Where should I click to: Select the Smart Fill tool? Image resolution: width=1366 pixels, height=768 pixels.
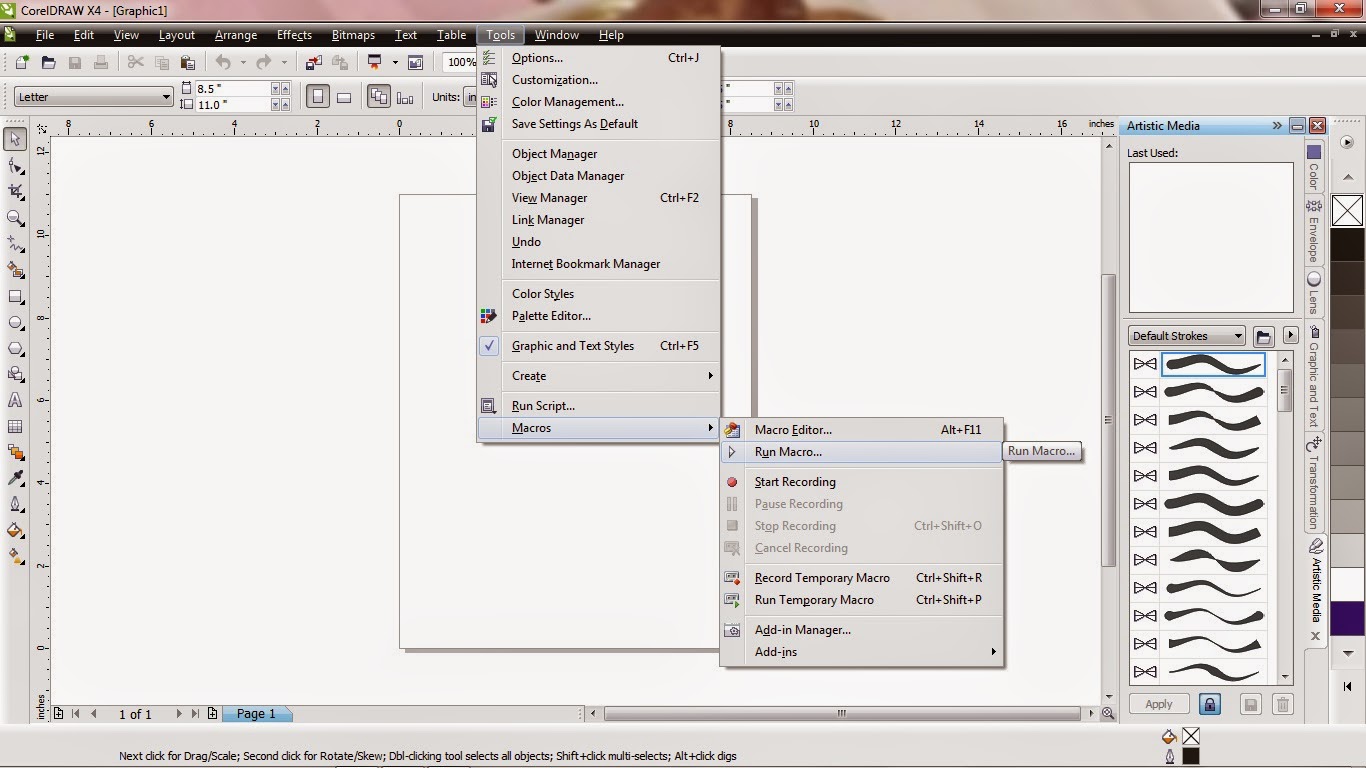click(15, 270)
